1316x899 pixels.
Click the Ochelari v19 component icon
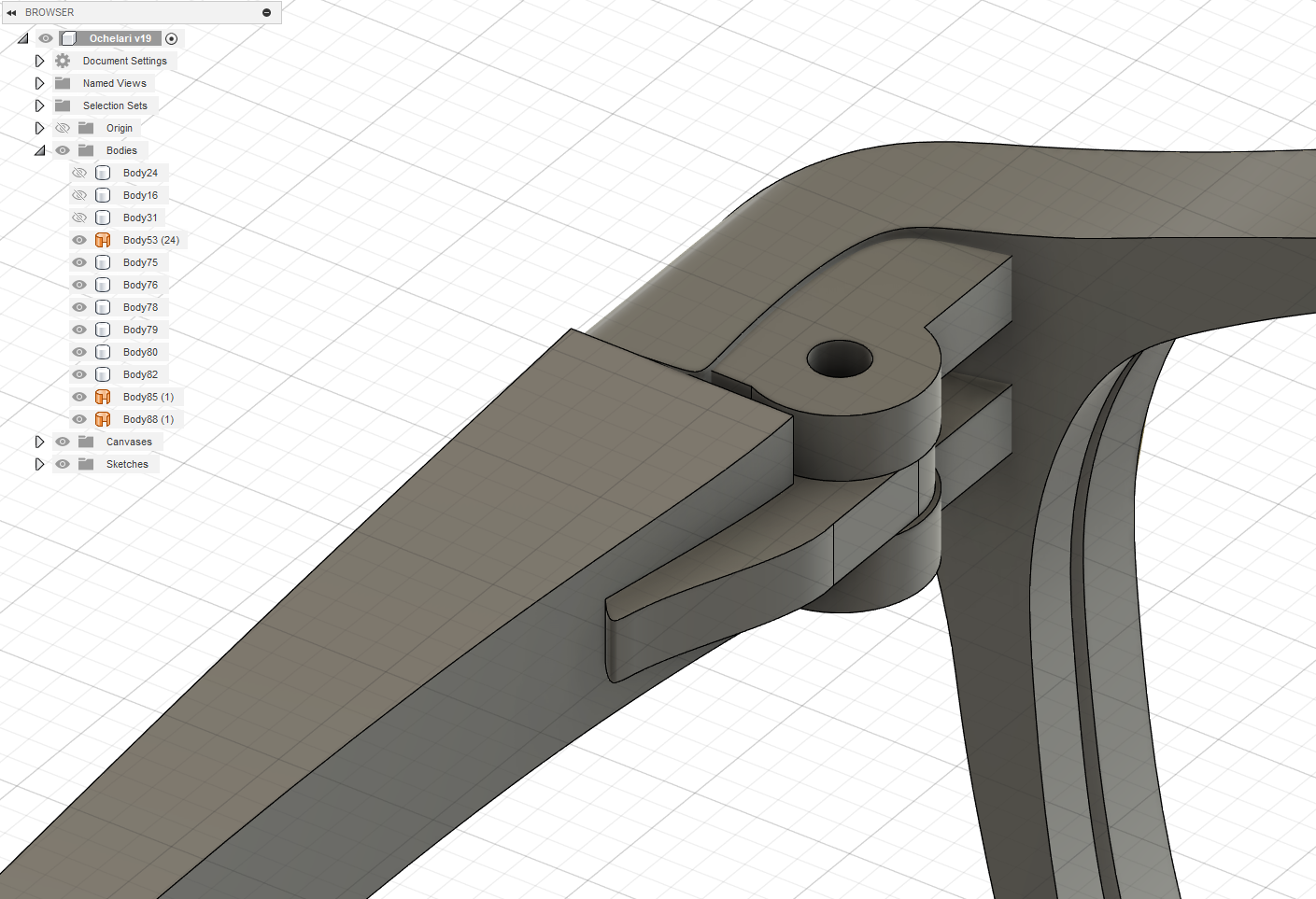(x=68, y=38)
